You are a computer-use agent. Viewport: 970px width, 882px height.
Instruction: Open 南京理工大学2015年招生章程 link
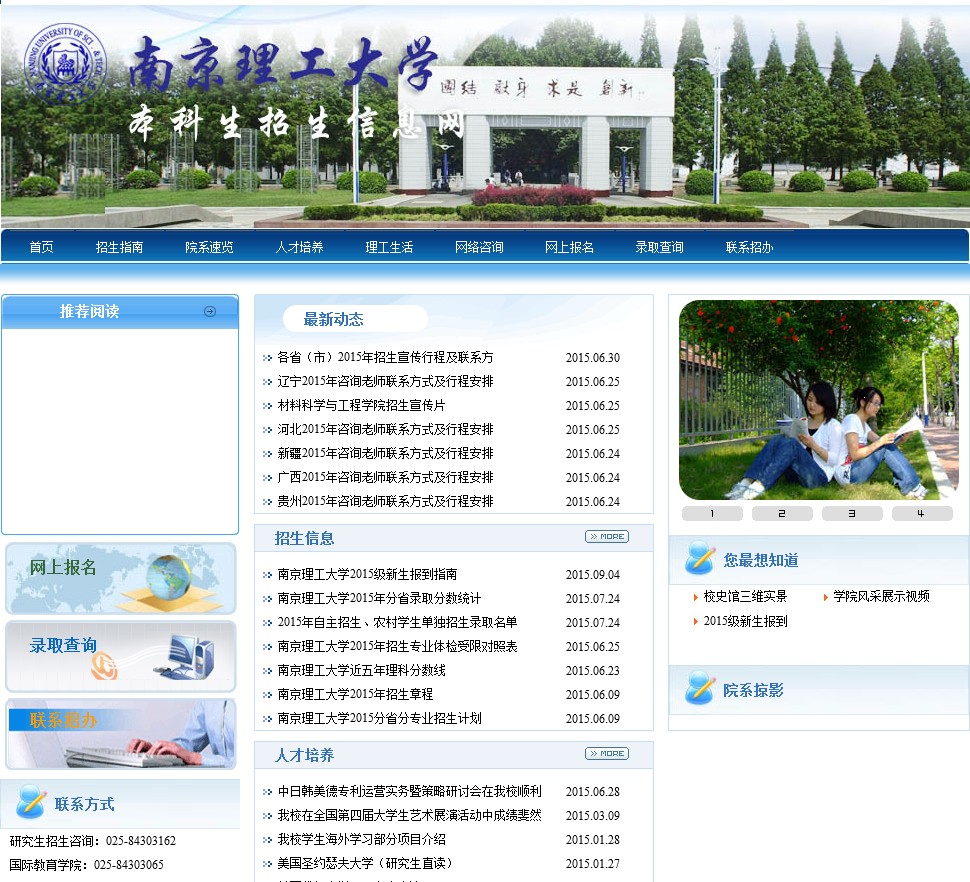click(x=355, y=695)
